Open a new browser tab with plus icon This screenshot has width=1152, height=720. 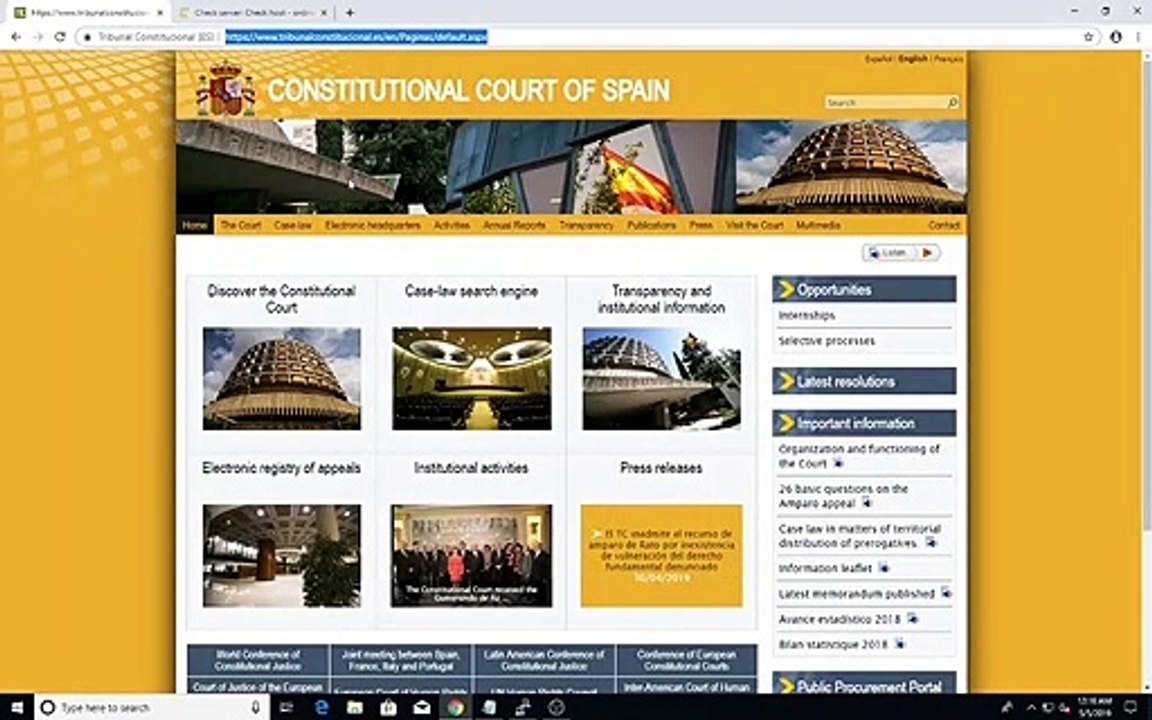(350, 12)
